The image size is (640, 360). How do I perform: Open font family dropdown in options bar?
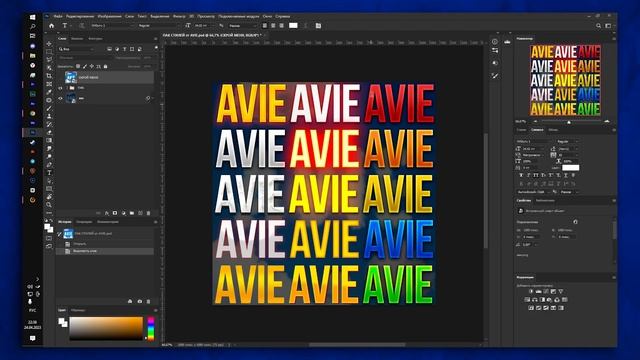pos(113,26)
